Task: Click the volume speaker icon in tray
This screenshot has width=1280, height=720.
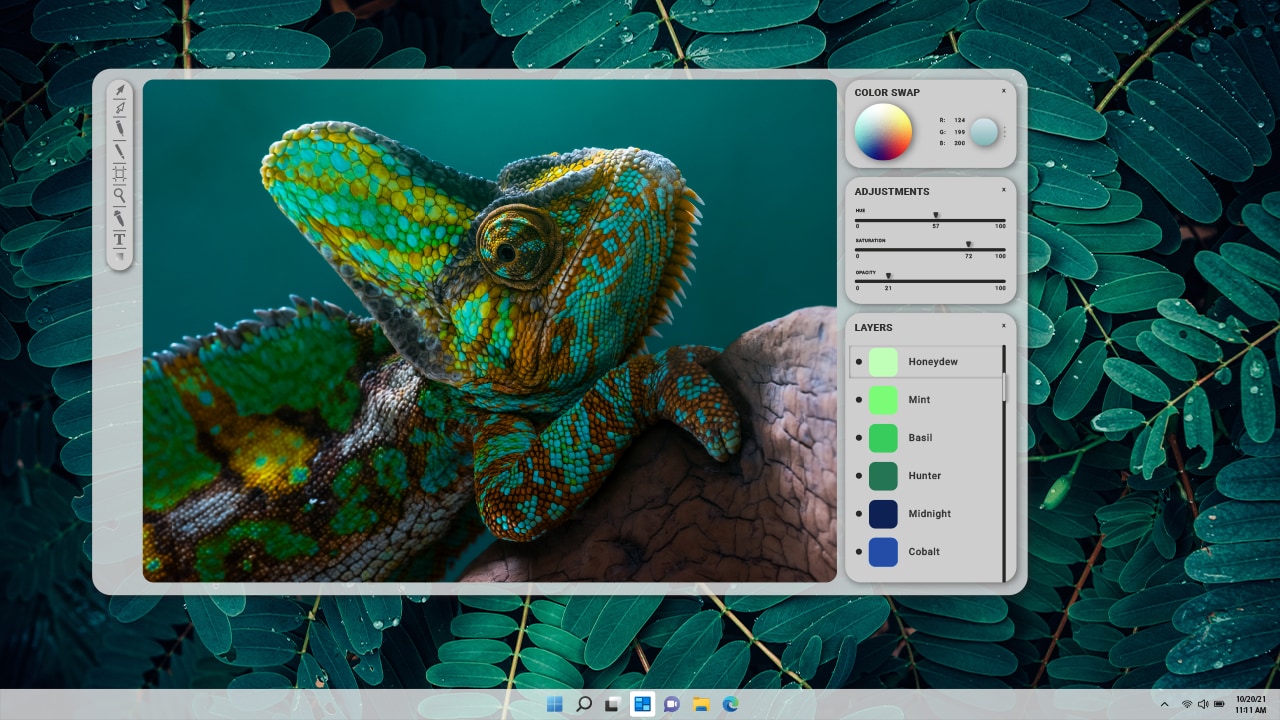Action: tap(1203, 704)
